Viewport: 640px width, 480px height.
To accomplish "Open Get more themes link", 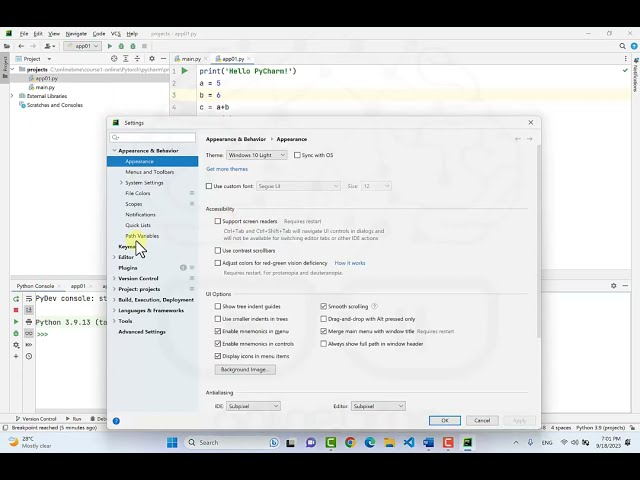I will coord(227,169).
